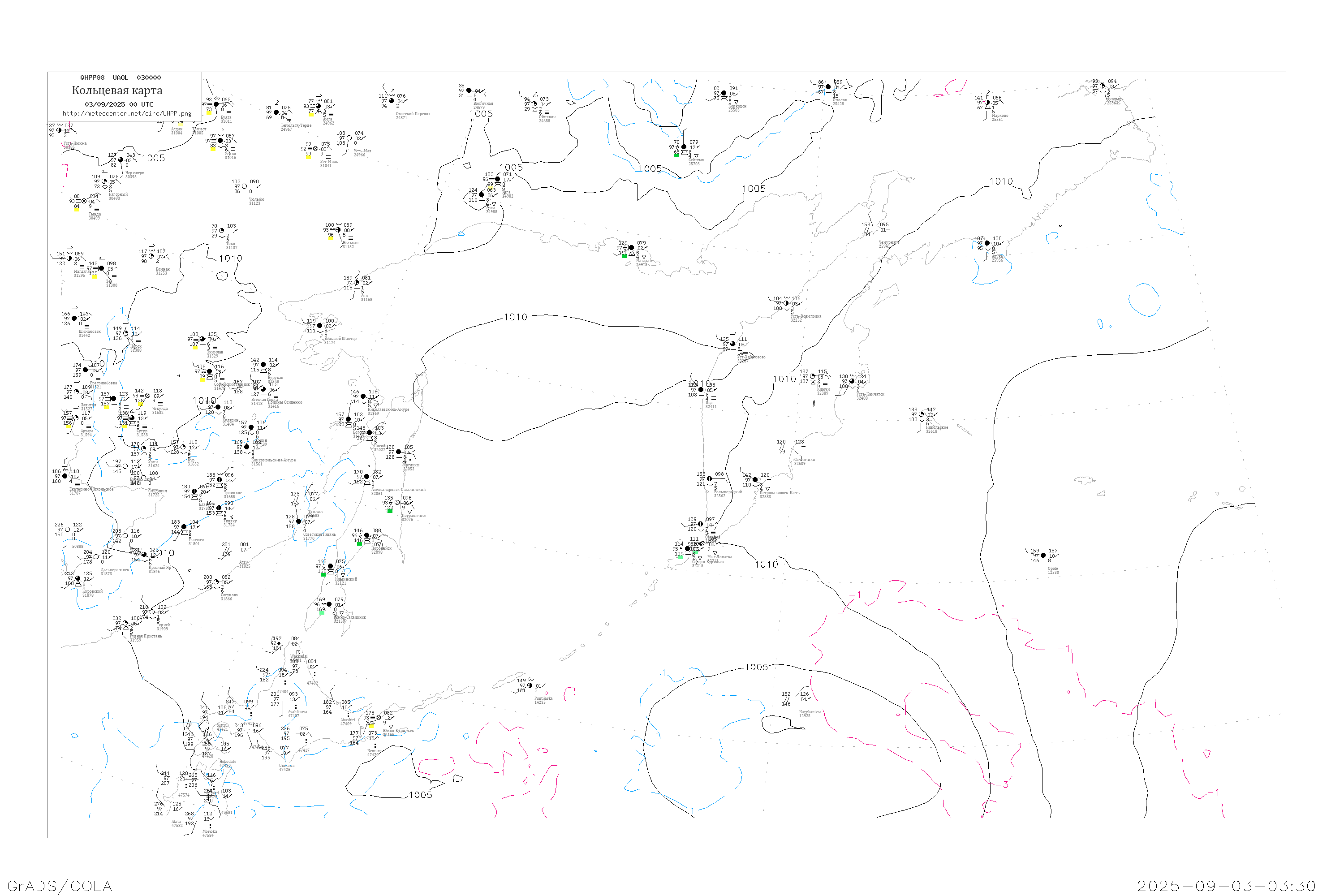Select the QHPP98 UAOL 030000 header code
Image resolution: width=1344 pixels, height=896 pixels.
tap(121, 78)
